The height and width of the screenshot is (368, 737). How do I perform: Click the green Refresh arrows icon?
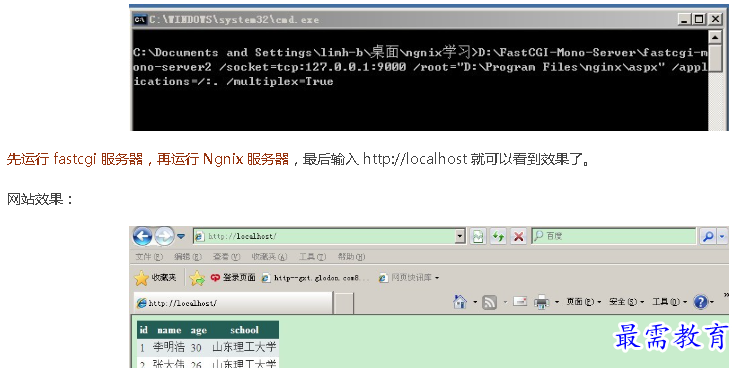click(498, 236)
